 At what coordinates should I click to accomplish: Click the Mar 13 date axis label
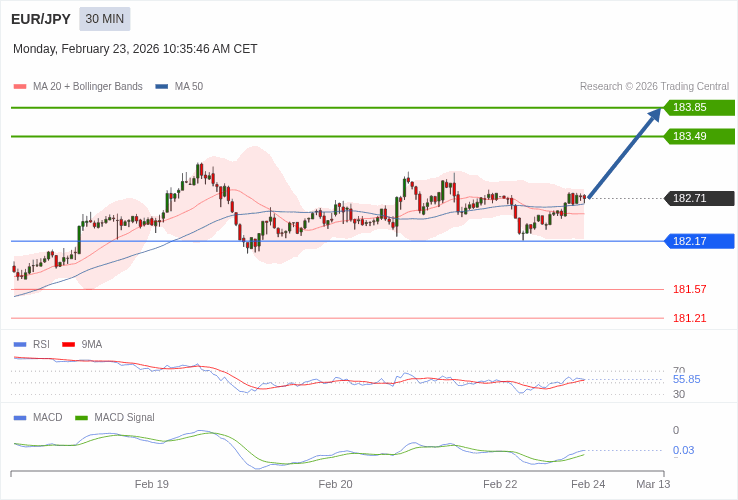click(653, 484)
